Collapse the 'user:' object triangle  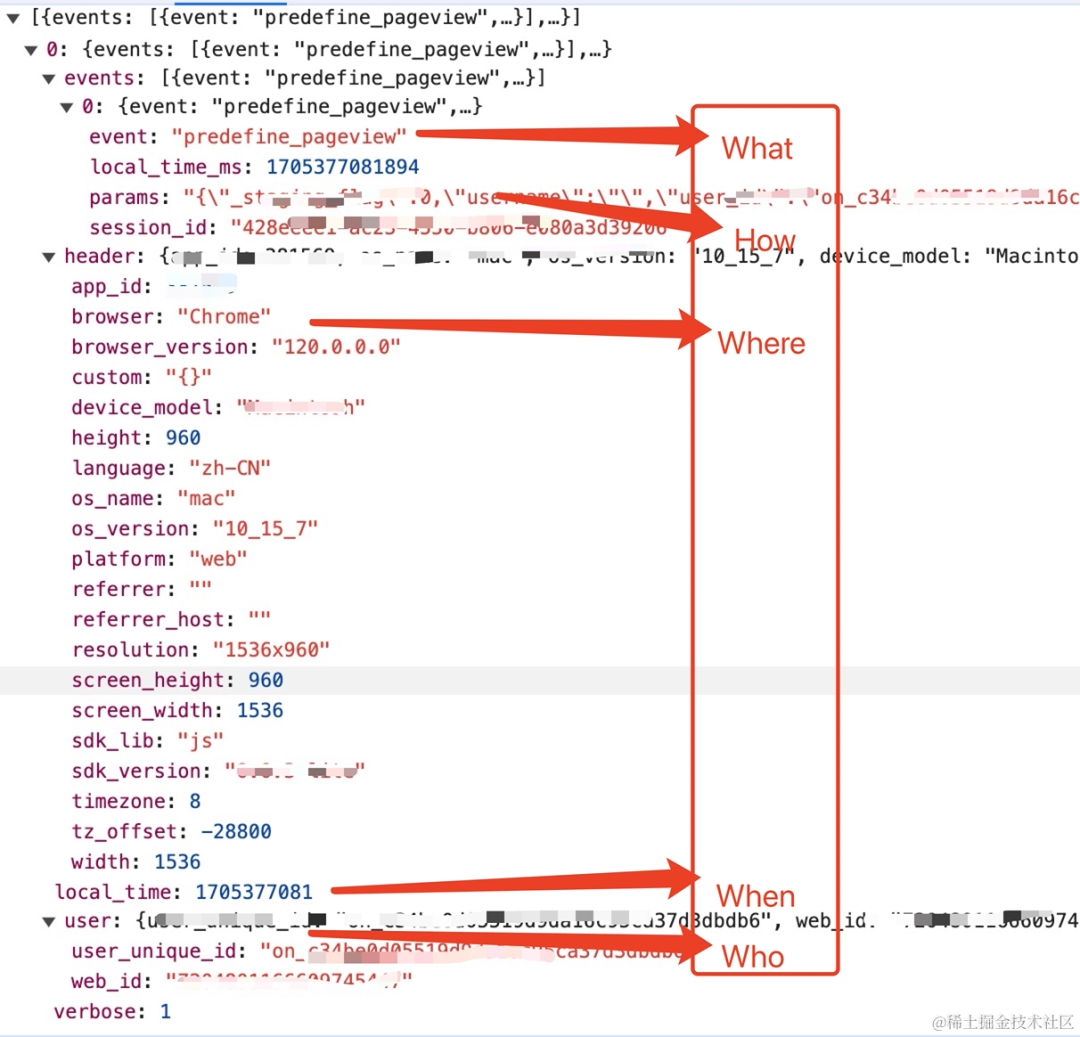point(49,922)
